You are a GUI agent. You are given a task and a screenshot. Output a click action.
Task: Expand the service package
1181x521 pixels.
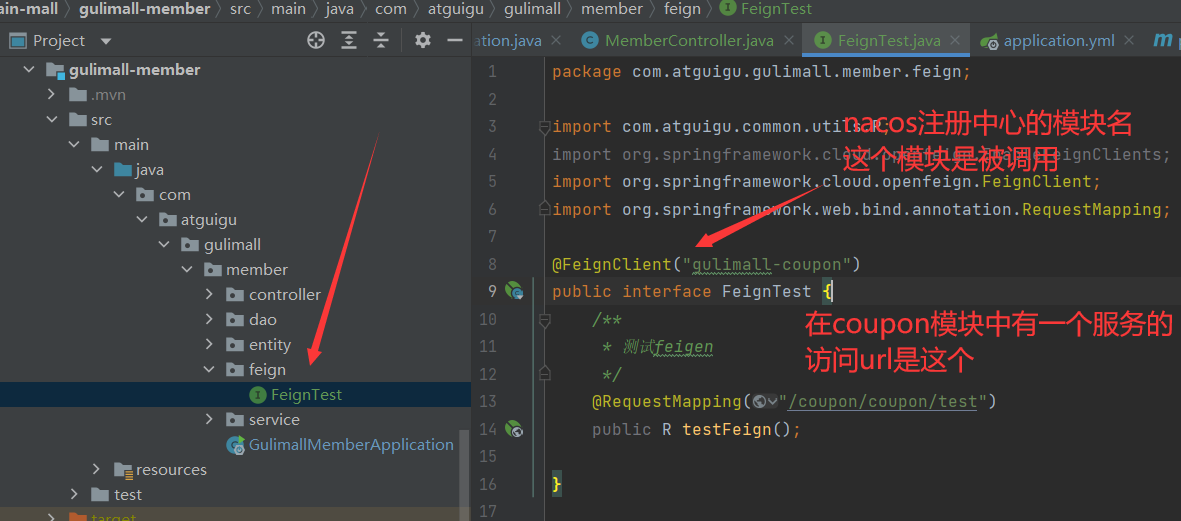tap(209, 419)
